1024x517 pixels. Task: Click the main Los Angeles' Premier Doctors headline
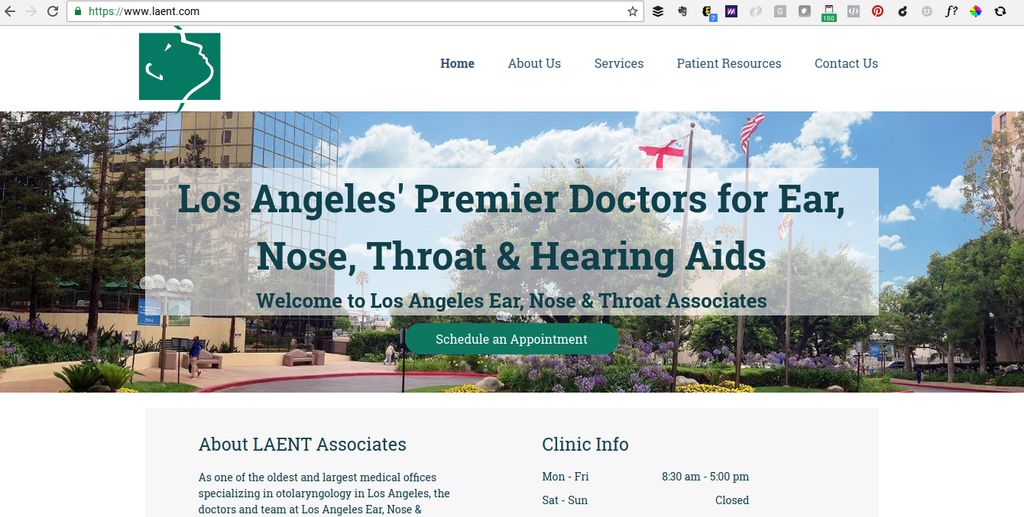coord(511,227)
